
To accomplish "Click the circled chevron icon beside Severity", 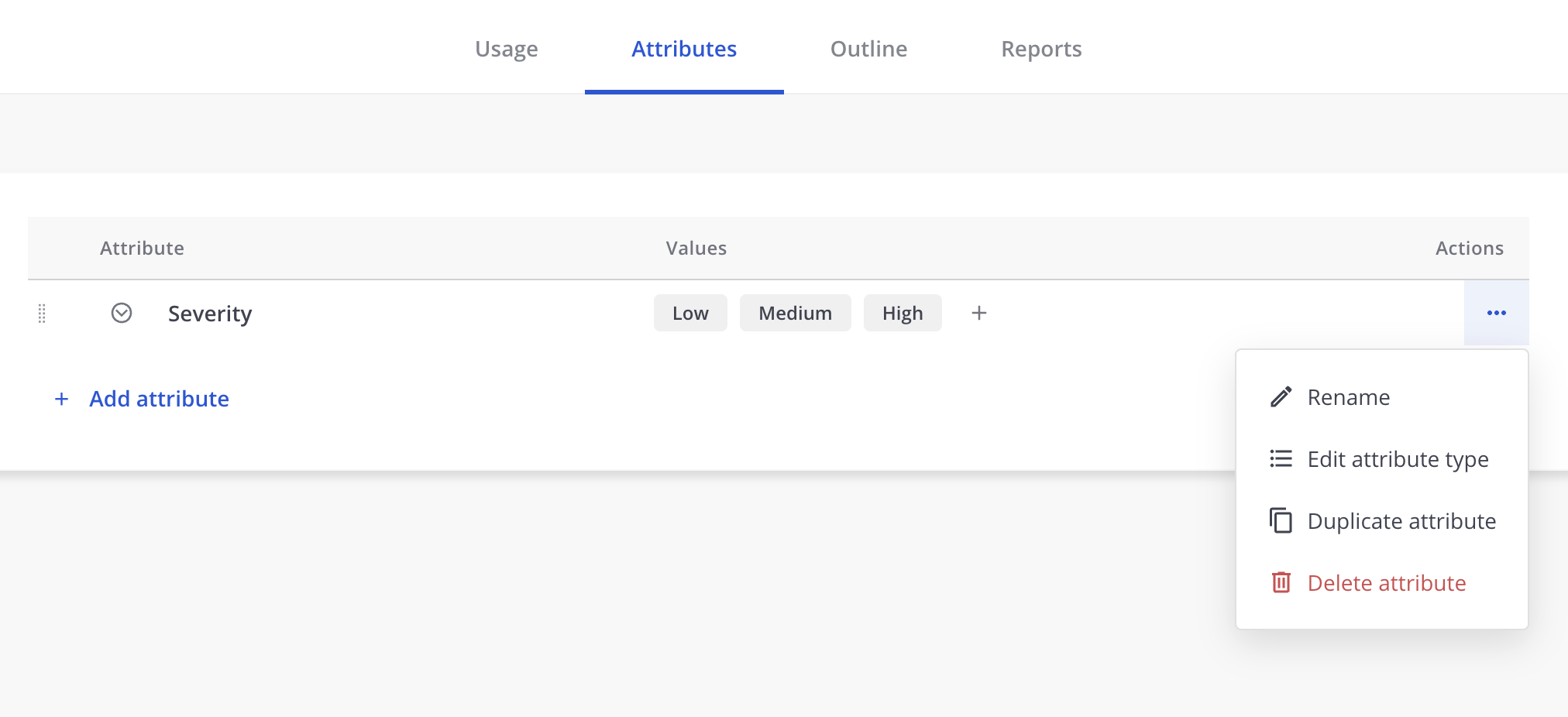I will pos(121,313).
